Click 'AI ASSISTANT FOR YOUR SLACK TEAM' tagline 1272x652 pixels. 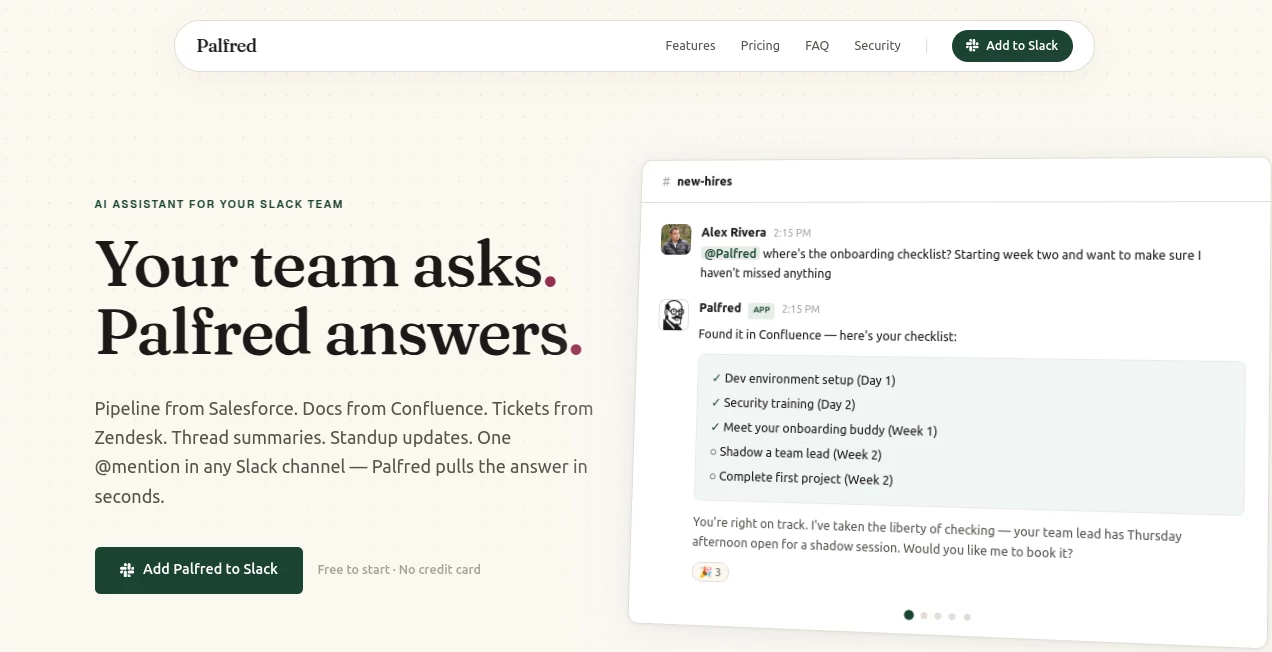coord(219,204)
